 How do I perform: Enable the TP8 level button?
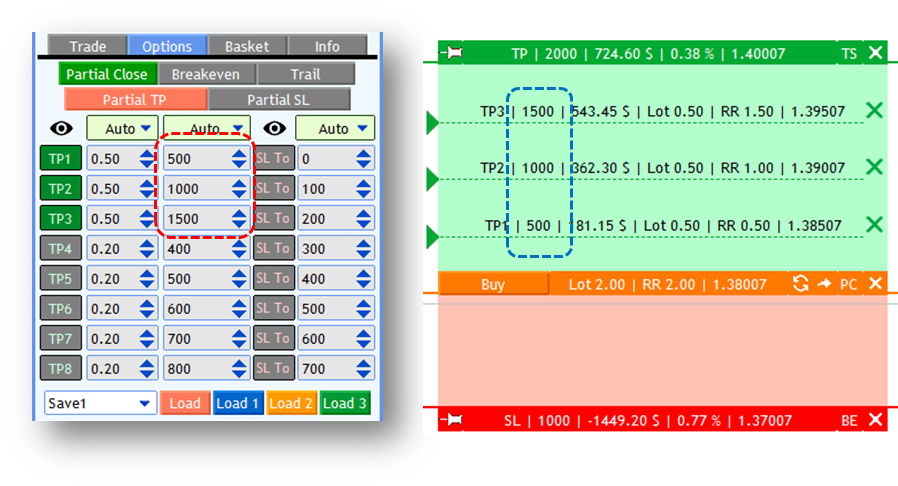(x=61, y=368)
